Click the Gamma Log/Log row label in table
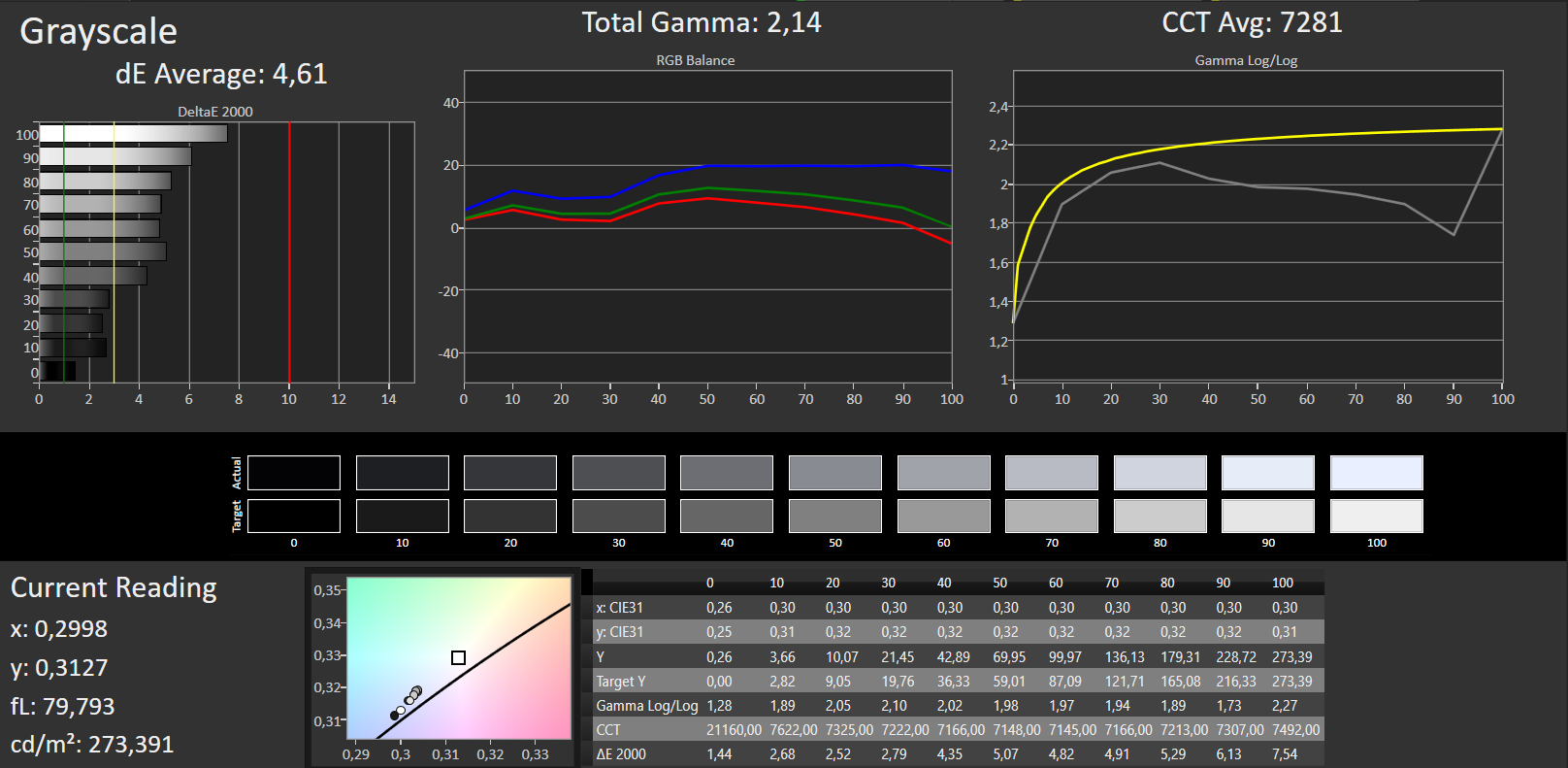 [647, 706]
